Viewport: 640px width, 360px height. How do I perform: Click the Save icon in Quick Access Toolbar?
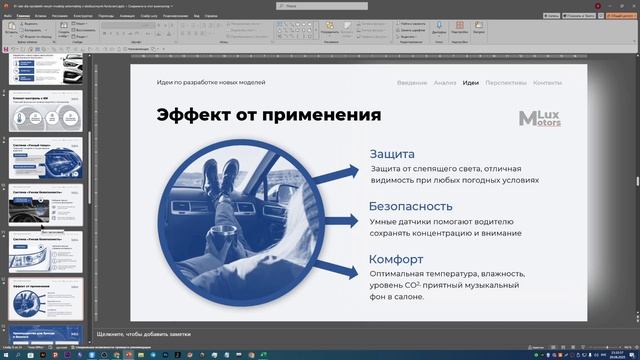pos(6,49)
